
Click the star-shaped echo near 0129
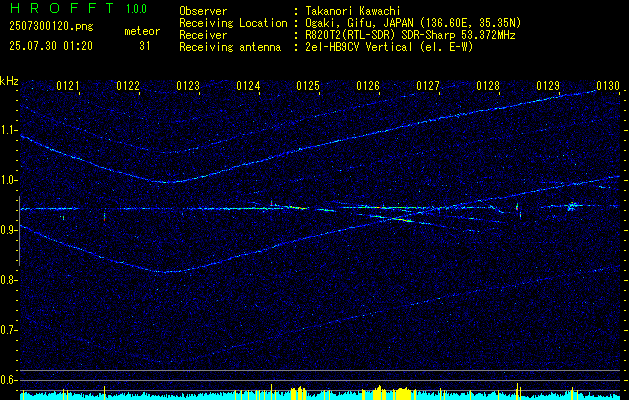pos(572,207)
